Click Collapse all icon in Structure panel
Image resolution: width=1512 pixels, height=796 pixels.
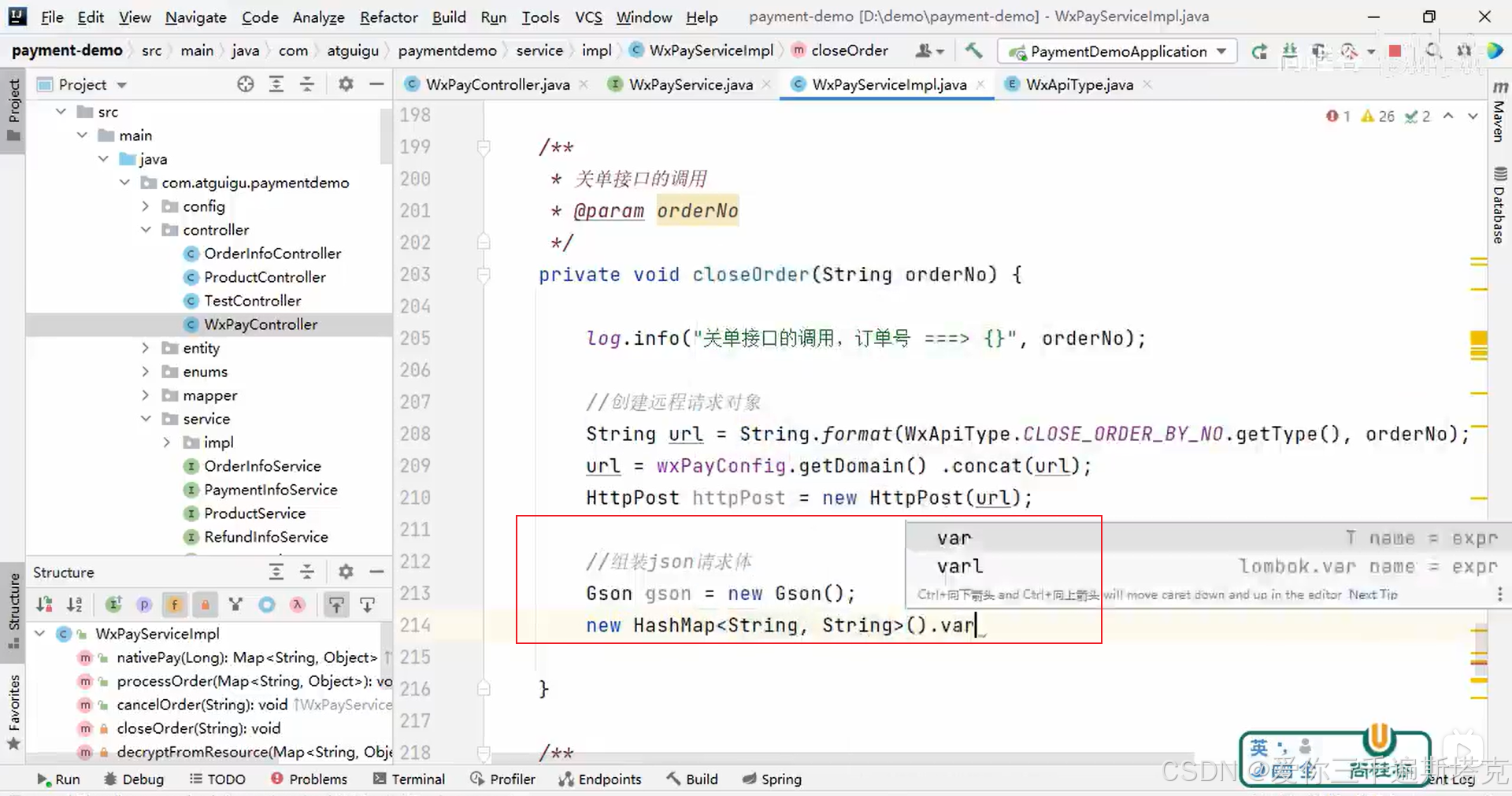[x=307, y=572]
